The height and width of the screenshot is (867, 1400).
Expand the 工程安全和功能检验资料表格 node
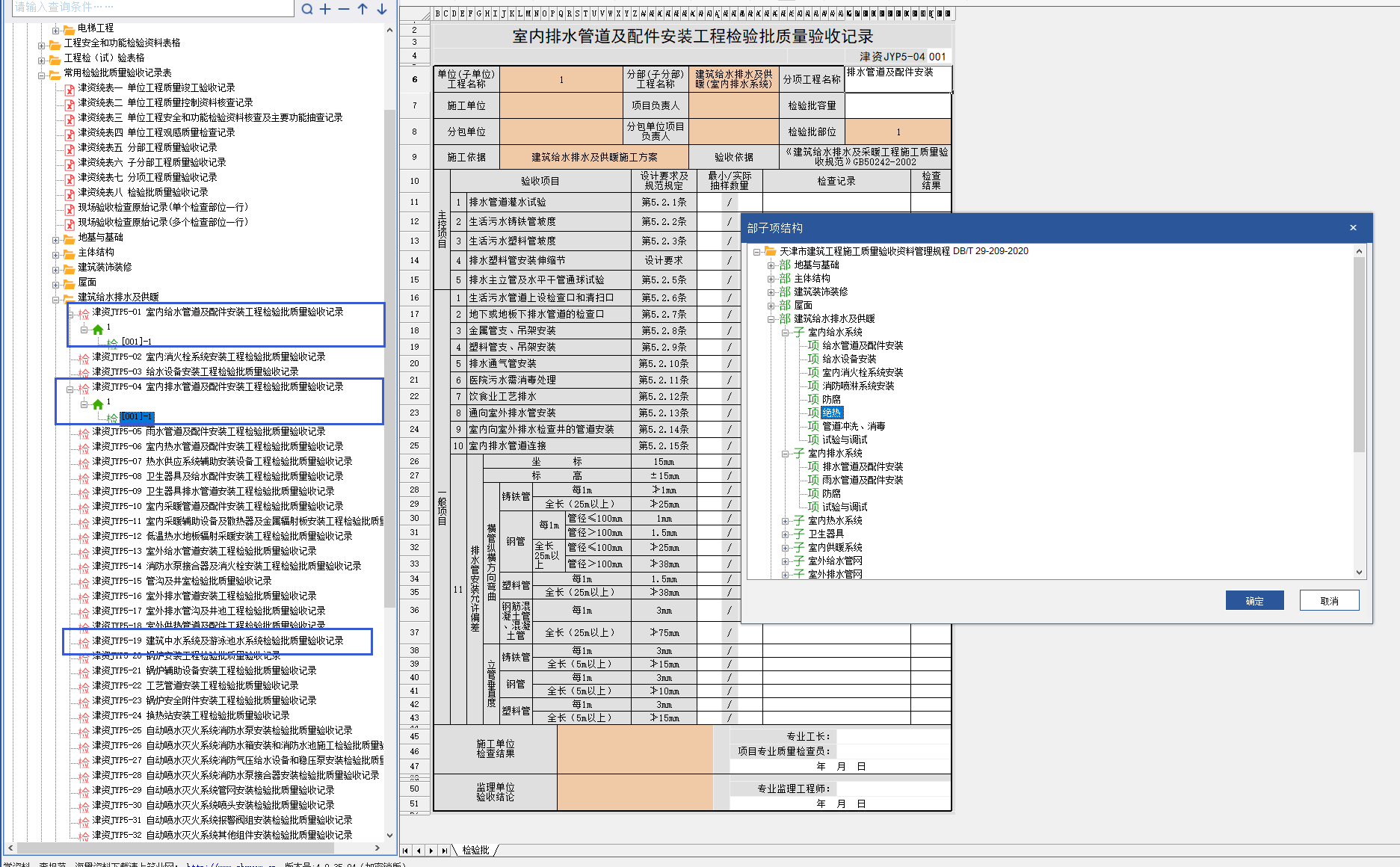(x=42, y=46)
